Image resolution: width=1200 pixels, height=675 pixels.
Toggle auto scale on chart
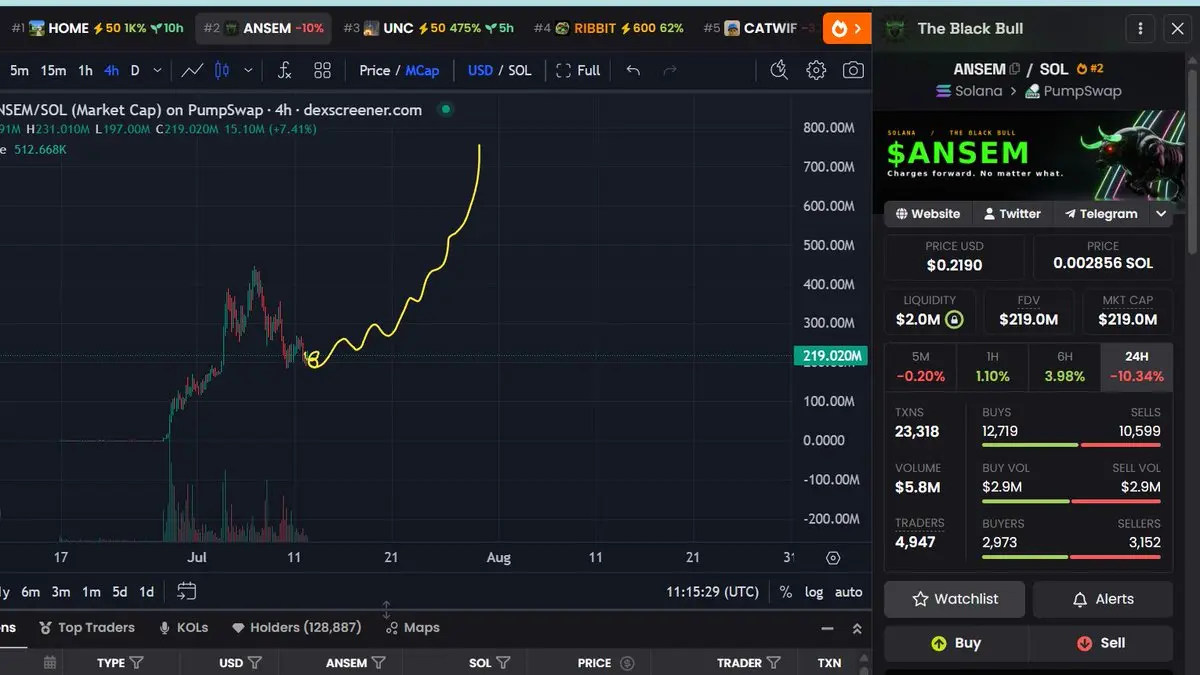848,592
